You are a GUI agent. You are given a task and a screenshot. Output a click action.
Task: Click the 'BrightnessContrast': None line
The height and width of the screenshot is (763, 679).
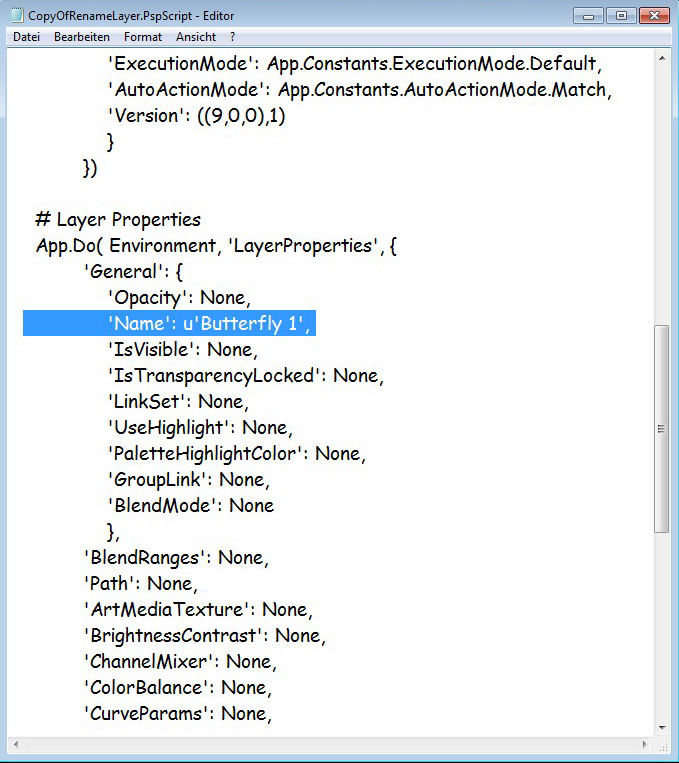(x=204, y=636)
